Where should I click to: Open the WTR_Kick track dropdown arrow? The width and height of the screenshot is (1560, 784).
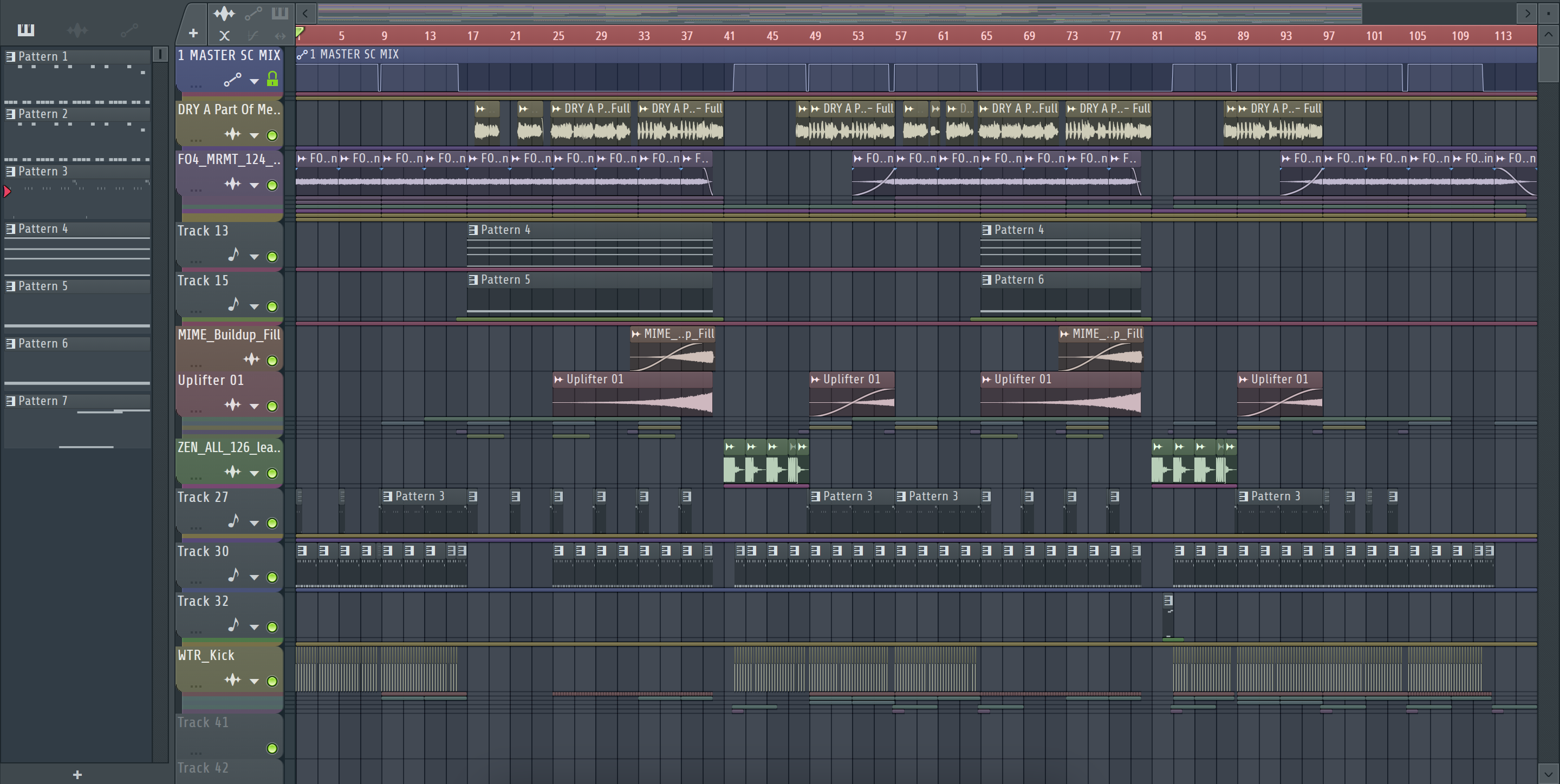click(255, 682)
